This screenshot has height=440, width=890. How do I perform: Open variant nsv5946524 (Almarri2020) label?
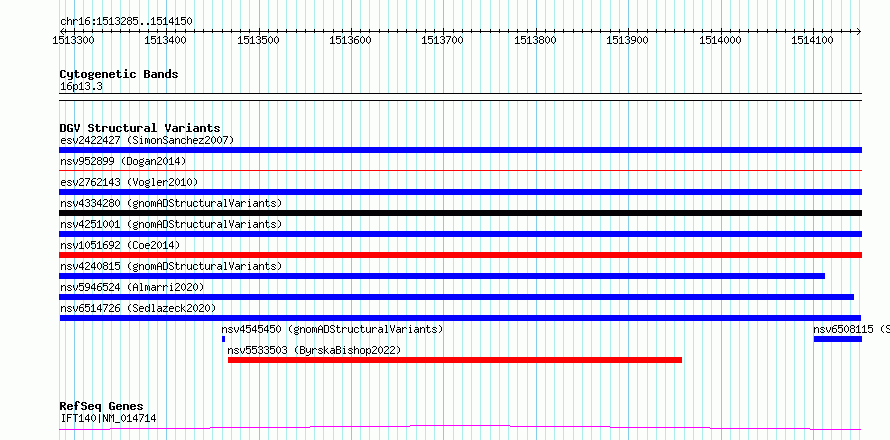(x=132, y=287)
